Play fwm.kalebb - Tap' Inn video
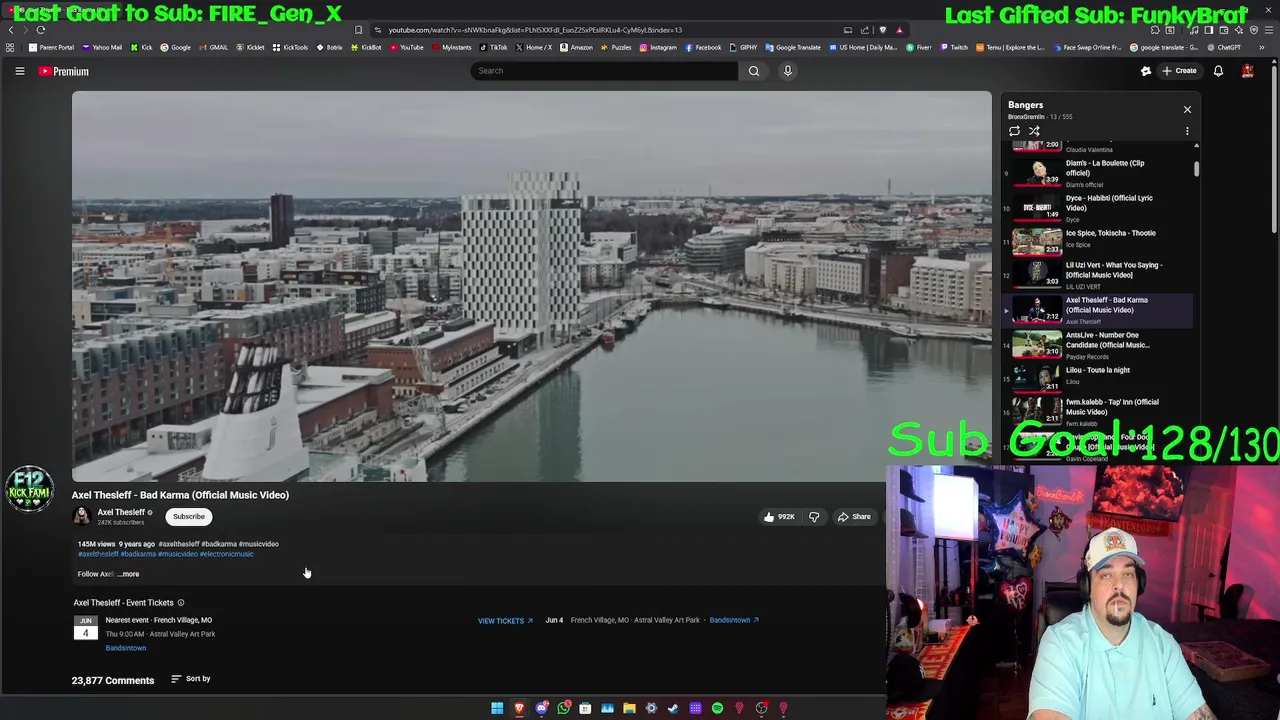This screenshot has width=1280, height=720. coord(1097,411)
